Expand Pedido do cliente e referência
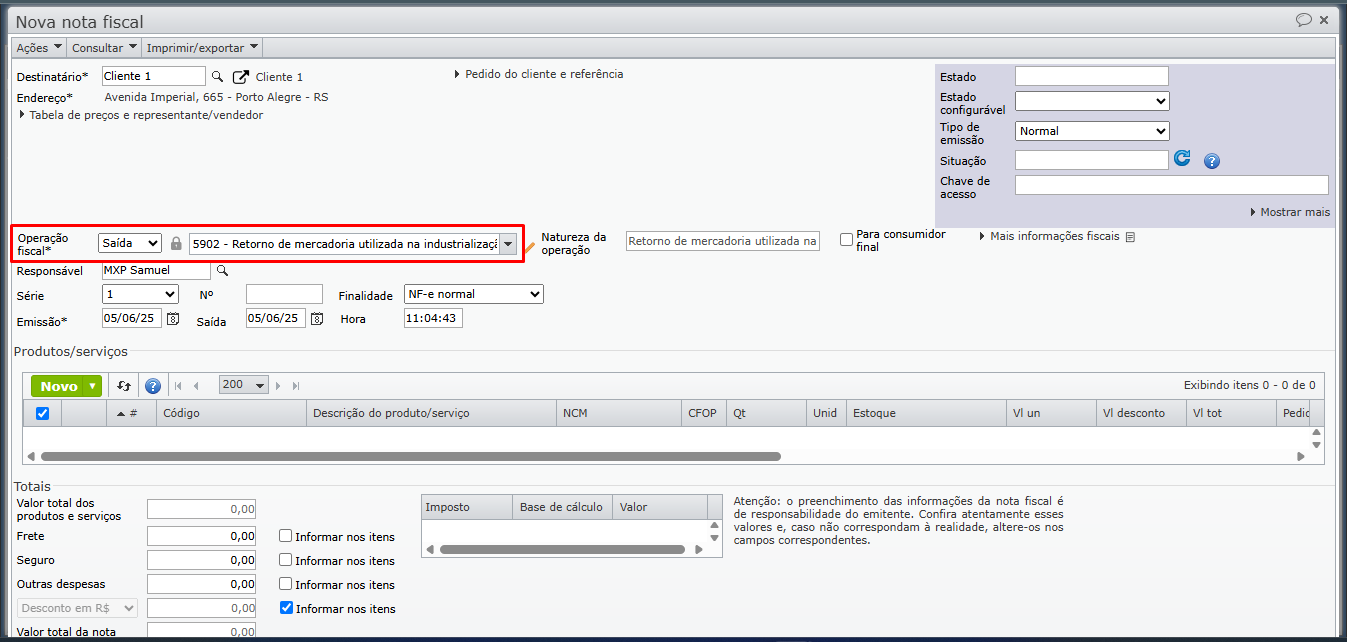1347x642 pixels. click(539, 74)
